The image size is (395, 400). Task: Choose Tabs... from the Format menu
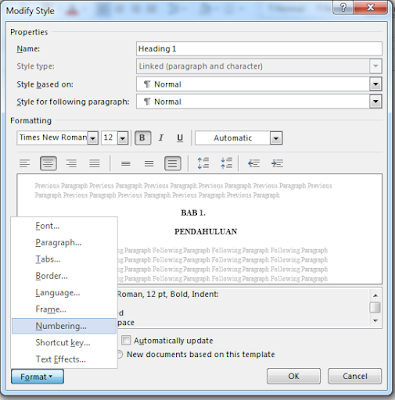click(x=64, y=259)
